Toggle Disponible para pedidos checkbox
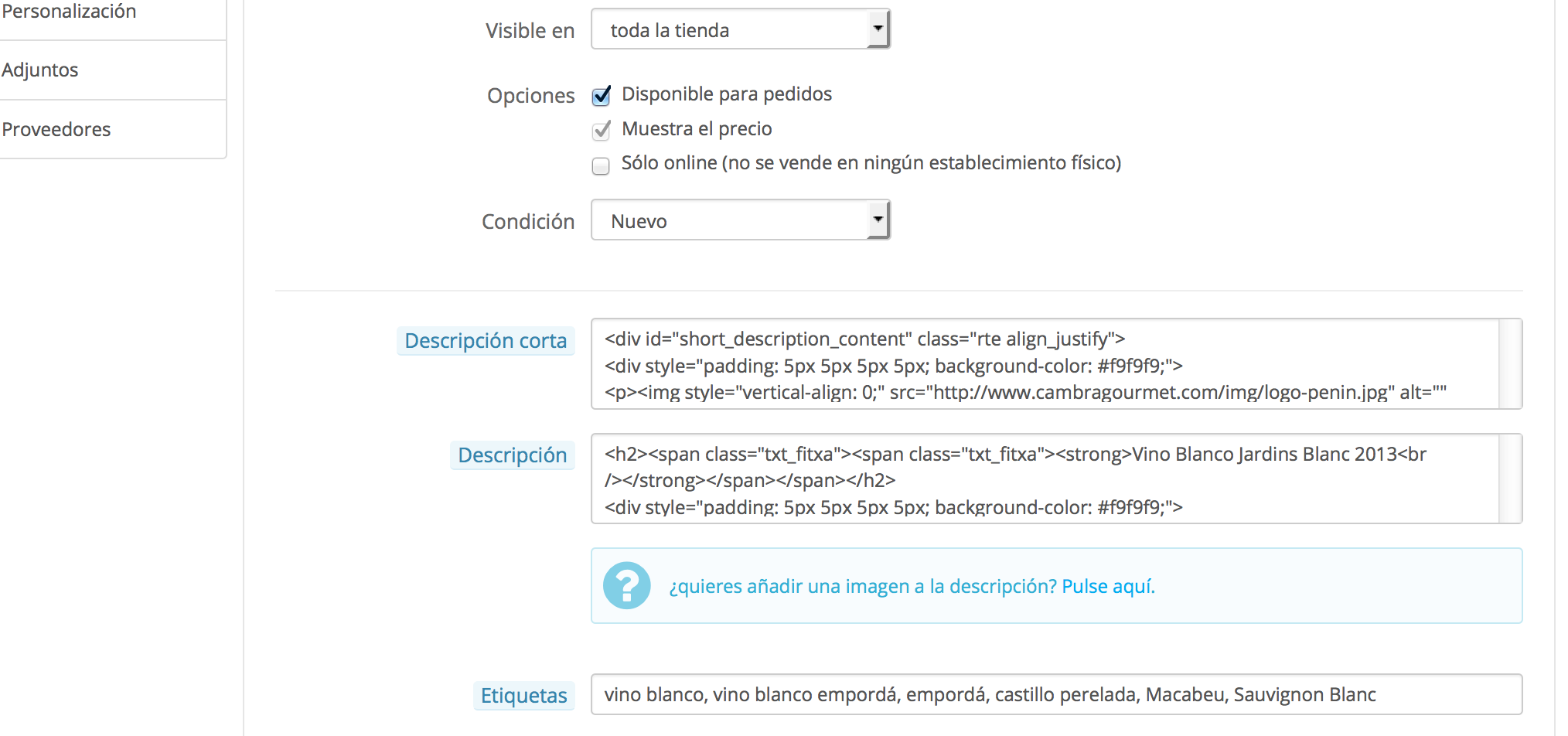The width and height of the screenshot is (1568, 736). point(601,96)
